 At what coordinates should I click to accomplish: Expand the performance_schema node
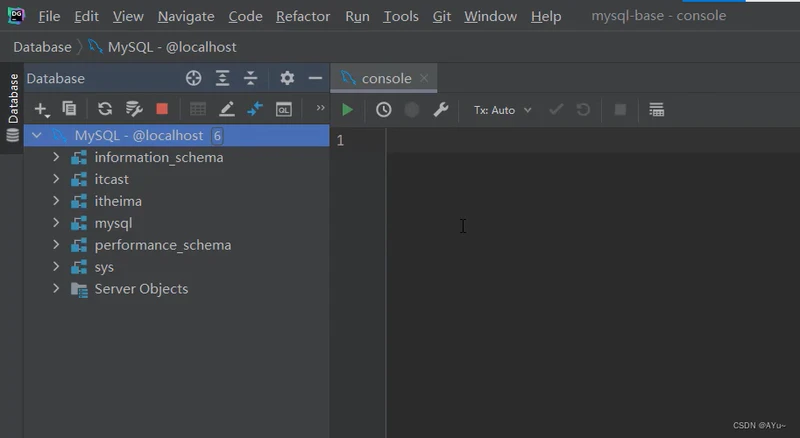pos(56,245)
